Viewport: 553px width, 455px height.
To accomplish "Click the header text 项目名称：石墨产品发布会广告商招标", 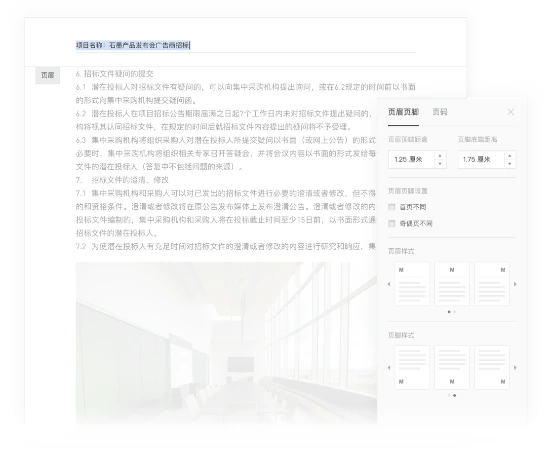I will click(x=133, y=45).
